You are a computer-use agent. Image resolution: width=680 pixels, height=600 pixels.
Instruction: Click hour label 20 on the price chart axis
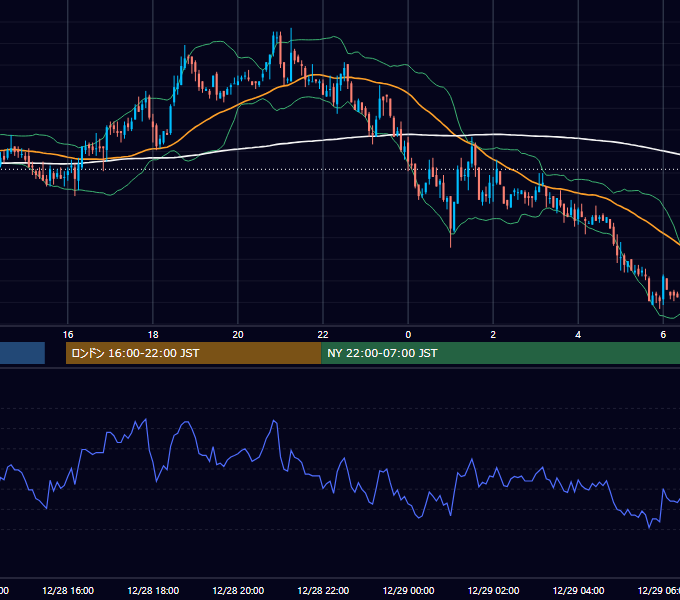238,335
